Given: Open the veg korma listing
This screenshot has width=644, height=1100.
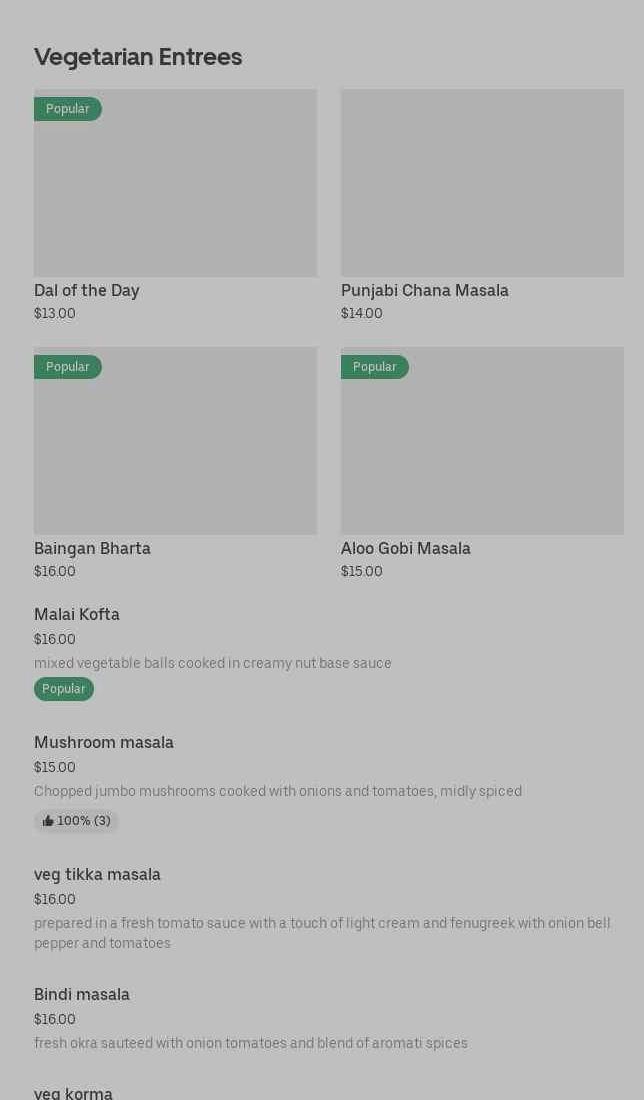Looking at the screenshot, I should 73,1093.
